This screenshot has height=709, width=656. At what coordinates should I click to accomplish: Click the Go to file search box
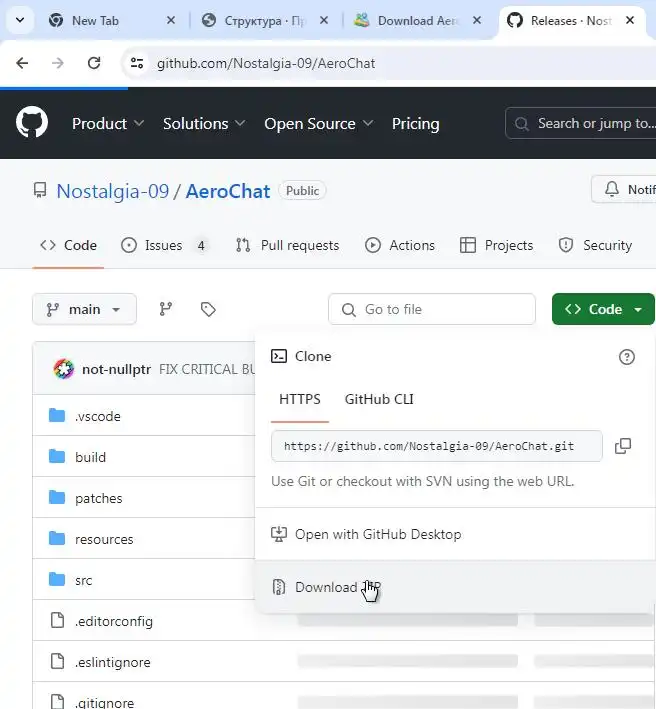(x=432, y=309)
